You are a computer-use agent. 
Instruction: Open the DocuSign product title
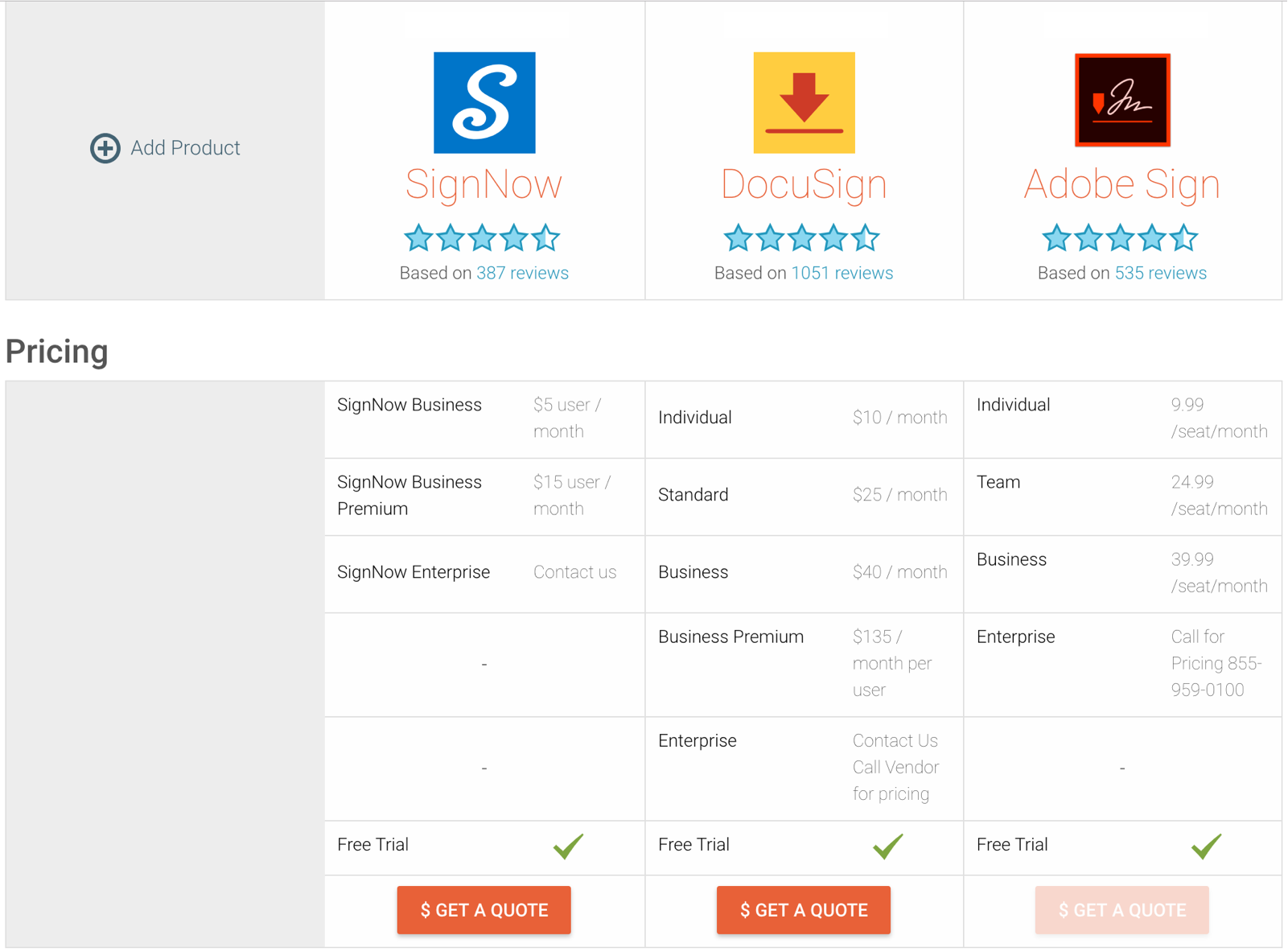(x=804, y=184)
